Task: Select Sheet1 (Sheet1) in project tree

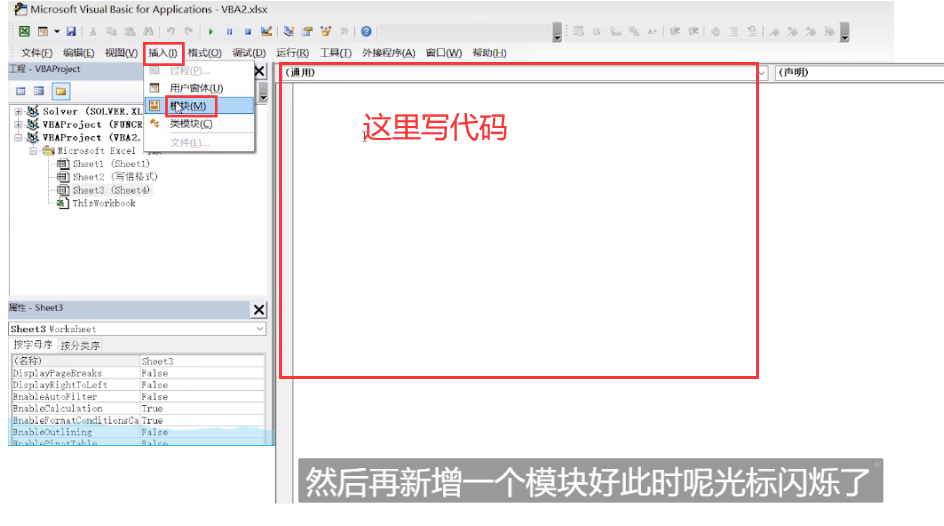Action: tap(111, 164)
